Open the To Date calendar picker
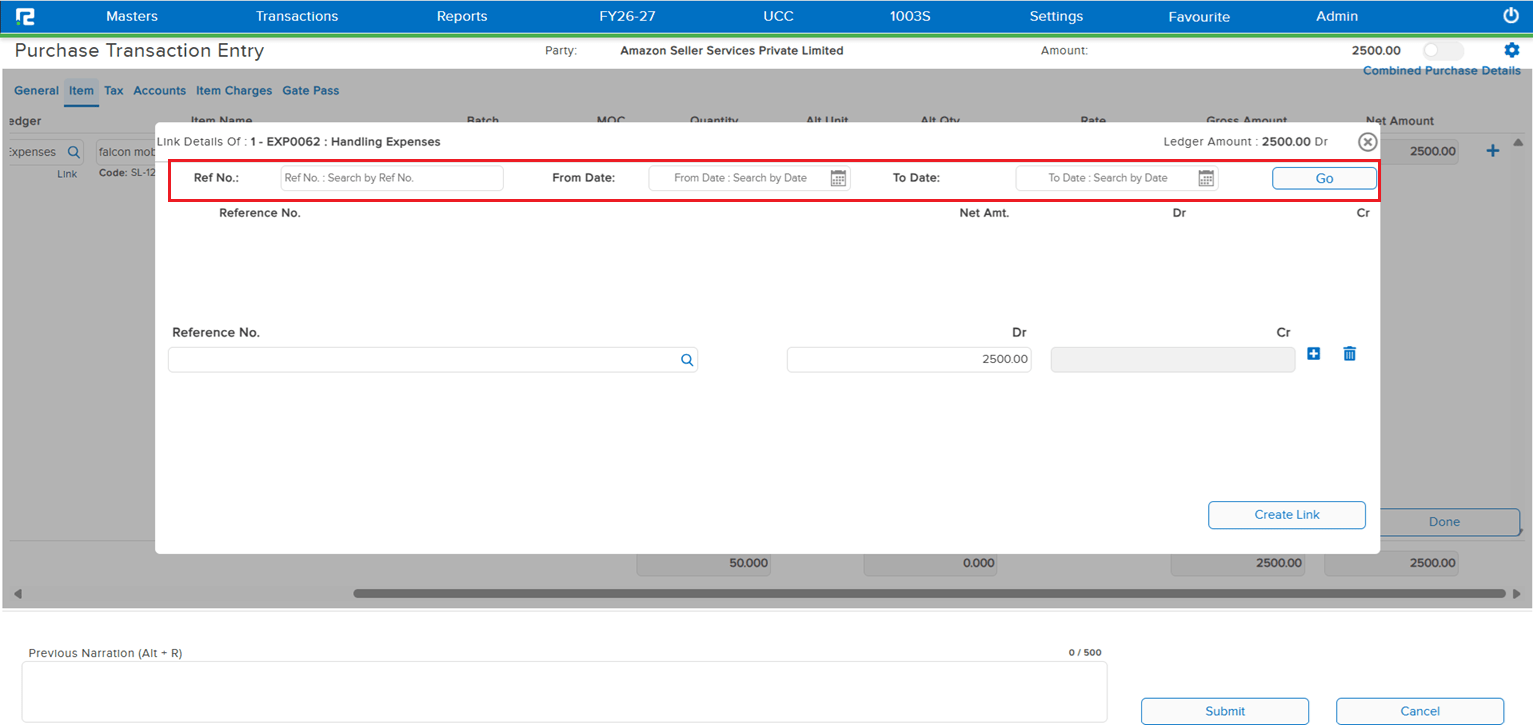The width and height of the screenshot is (1533, 725). click(x=1206, y=178)
